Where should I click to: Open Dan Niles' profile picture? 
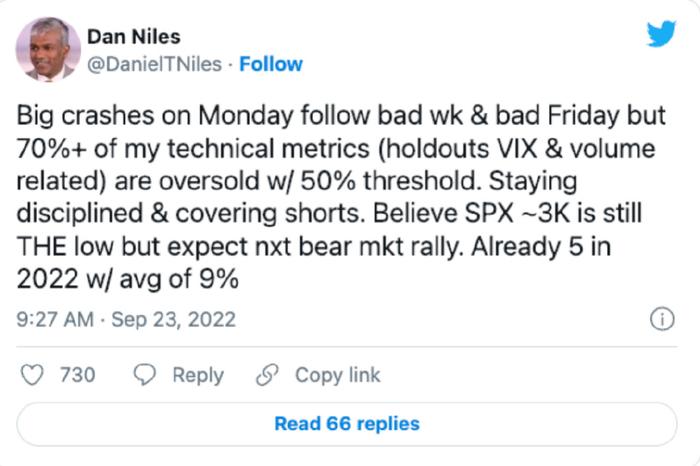point(48,50)
